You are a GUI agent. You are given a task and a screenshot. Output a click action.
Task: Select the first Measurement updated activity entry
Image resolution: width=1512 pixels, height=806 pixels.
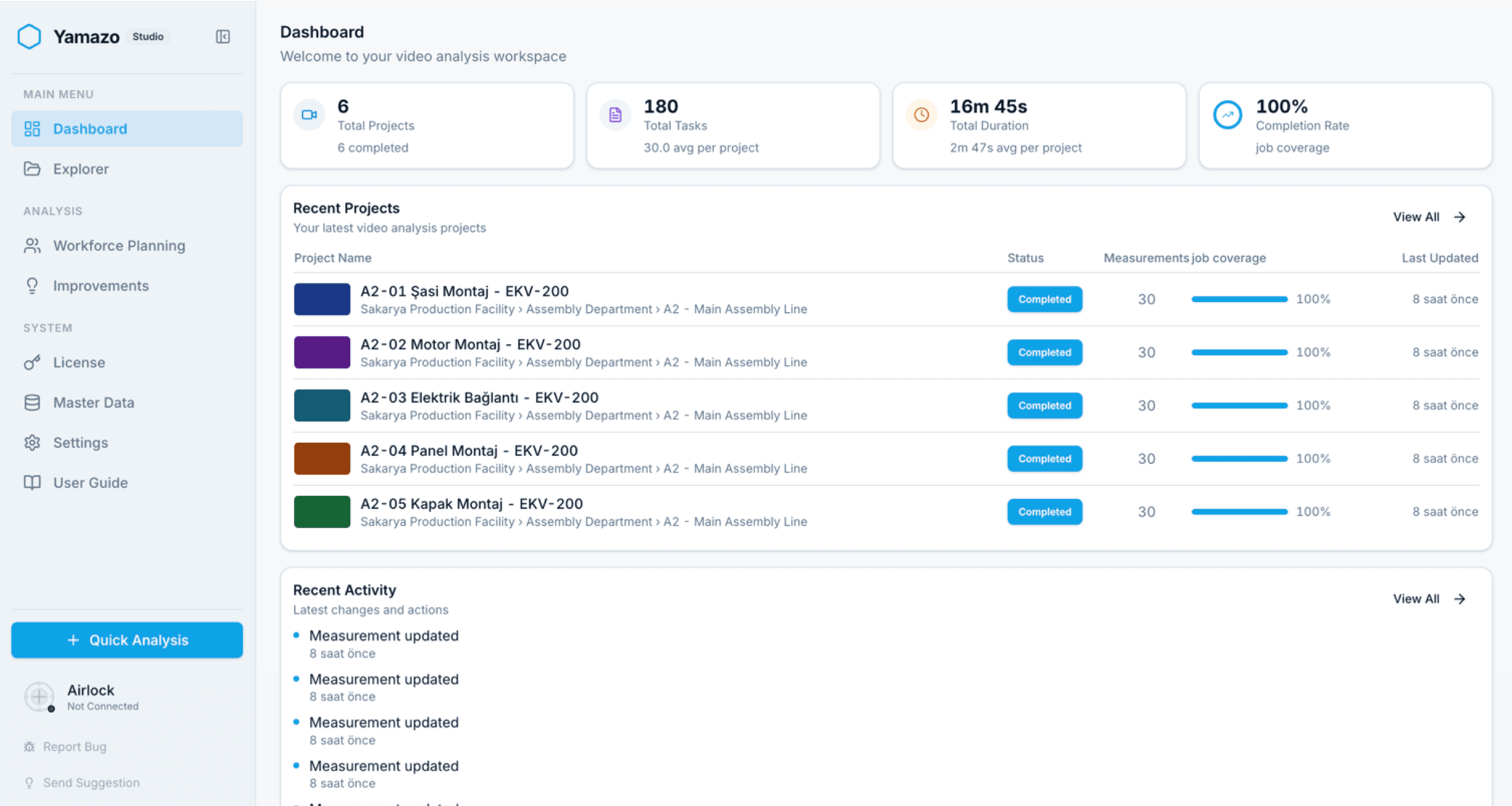[x=384, y=644]
